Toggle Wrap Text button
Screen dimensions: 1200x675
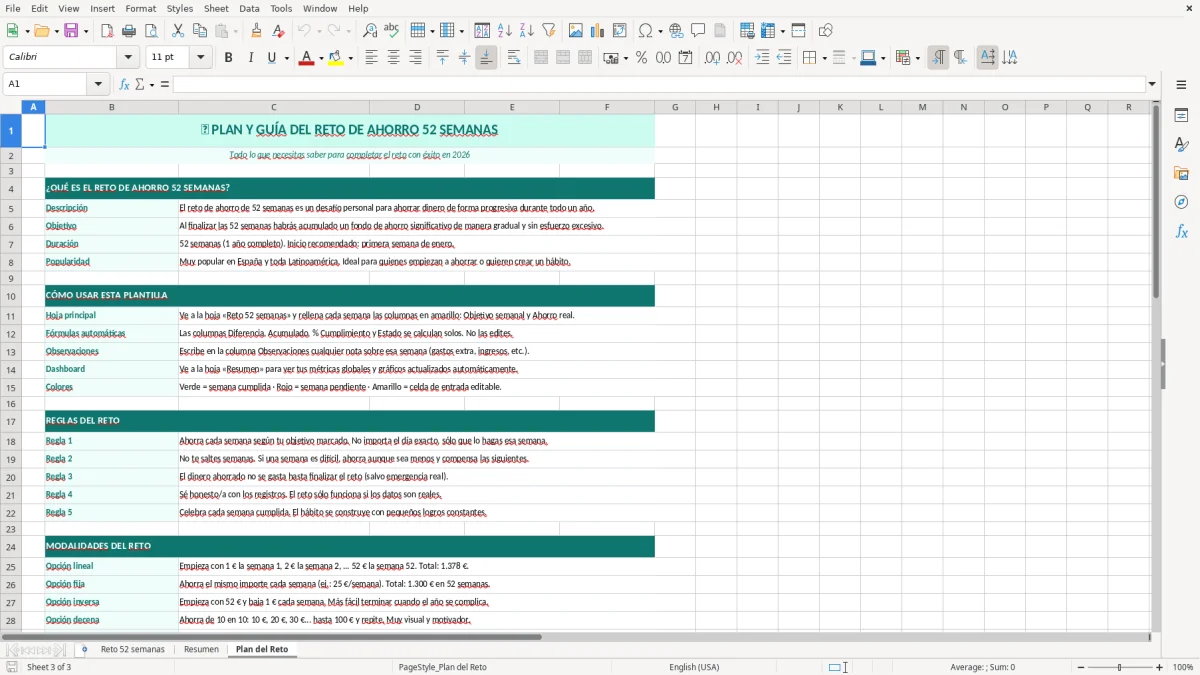(514, 58)
